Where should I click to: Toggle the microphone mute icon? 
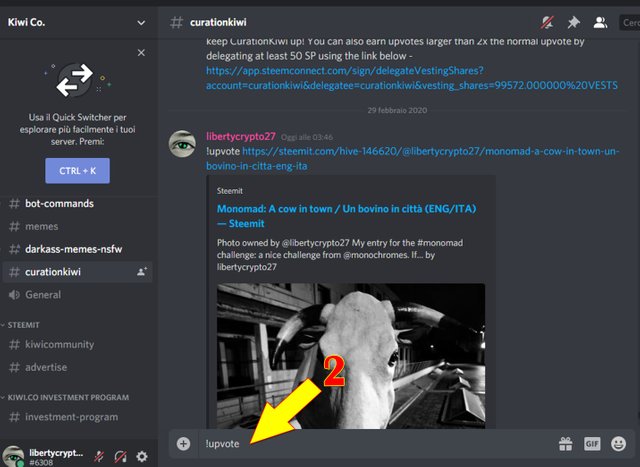pos(99,456)
